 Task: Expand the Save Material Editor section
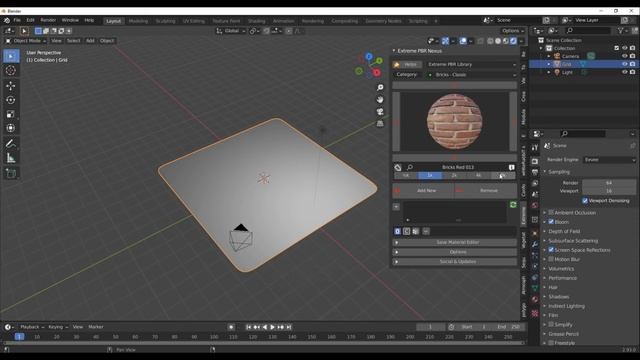click(455, 242)
